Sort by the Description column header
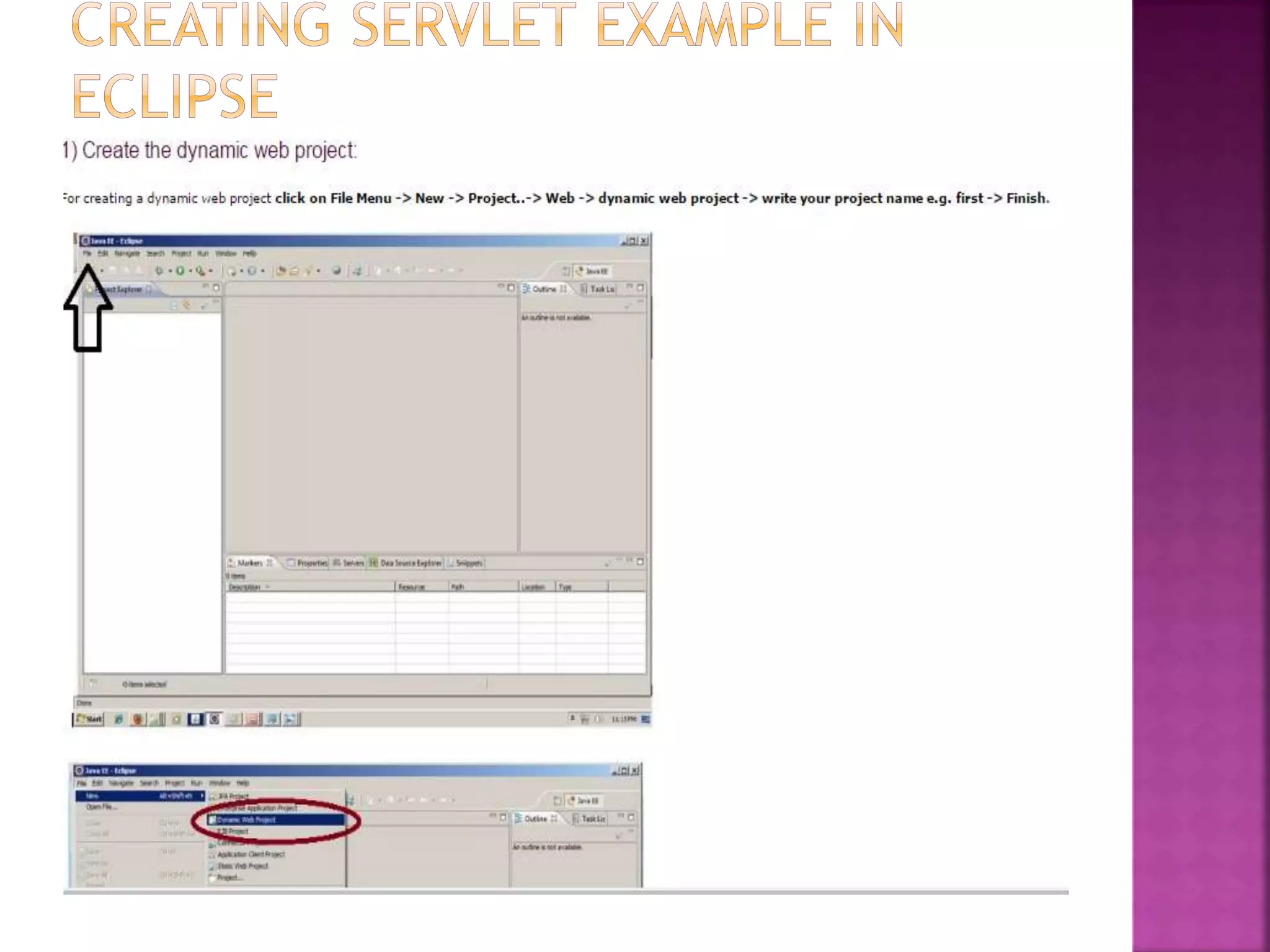Viewport: 1270px width, 952px height. pyautogui.click(x=245, y=586)
